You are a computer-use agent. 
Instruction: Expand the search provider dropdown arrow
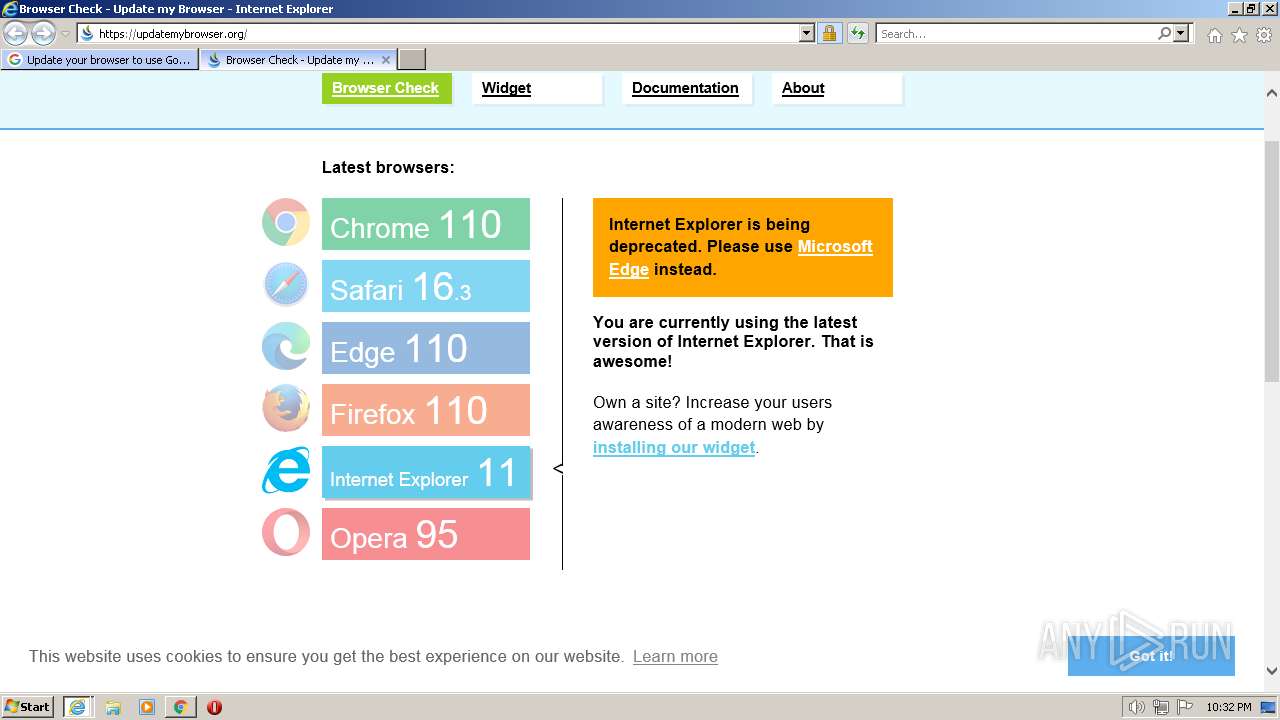click(1181, 33)
